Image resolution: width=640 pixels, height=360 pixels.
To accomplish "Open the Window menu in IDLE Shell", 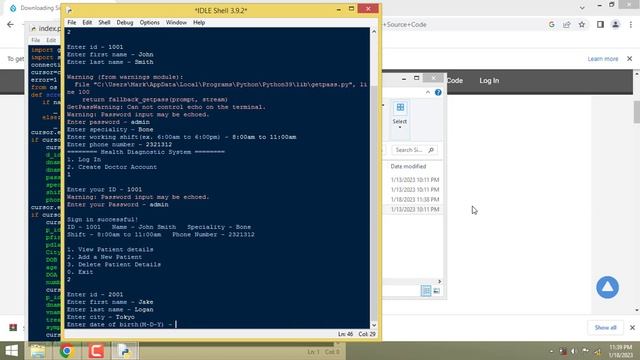I will pyautogui.click(x=176, y=22).
